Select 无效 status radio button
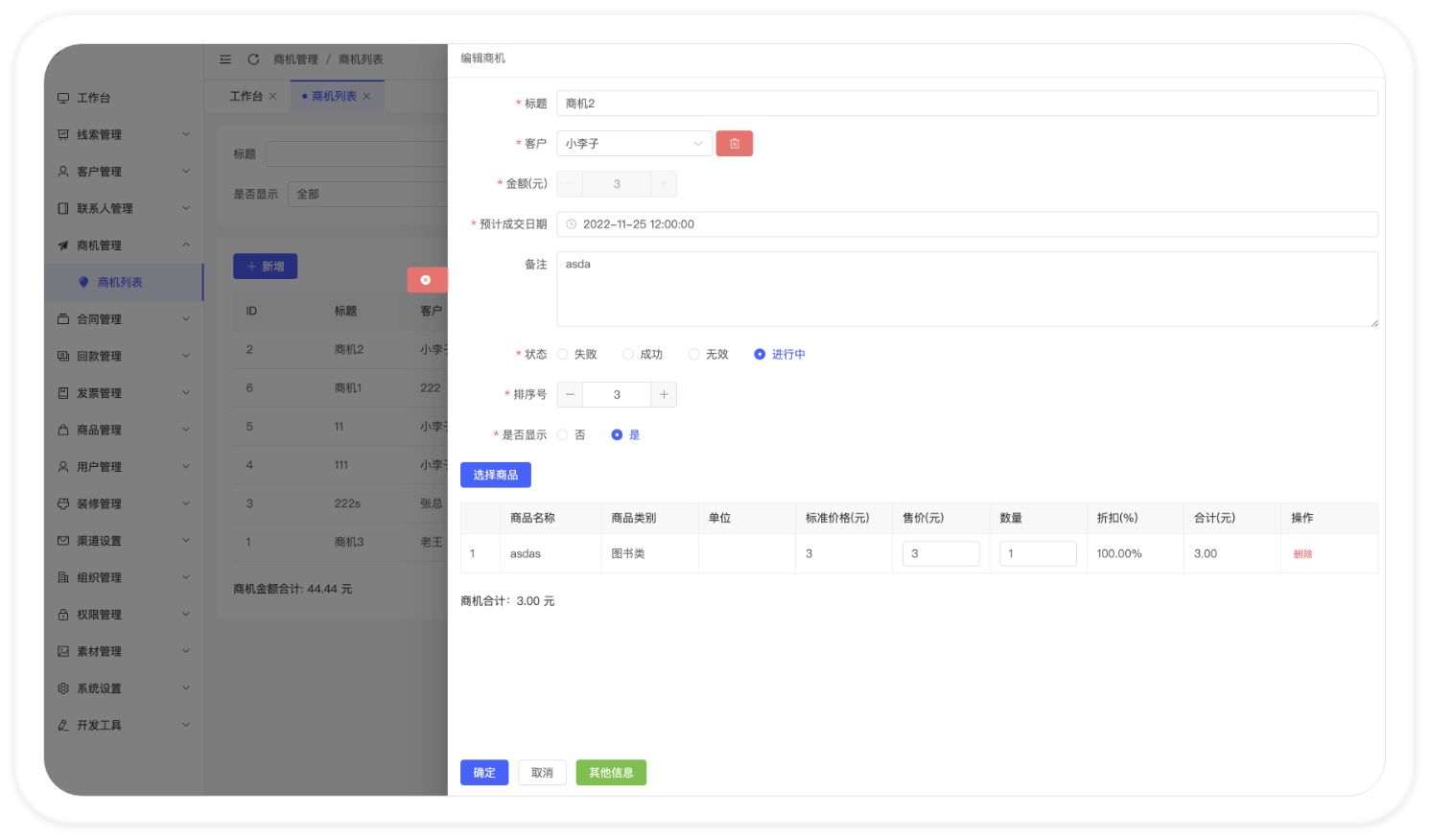Screen dimensions: 1429x840 (694, 355)
